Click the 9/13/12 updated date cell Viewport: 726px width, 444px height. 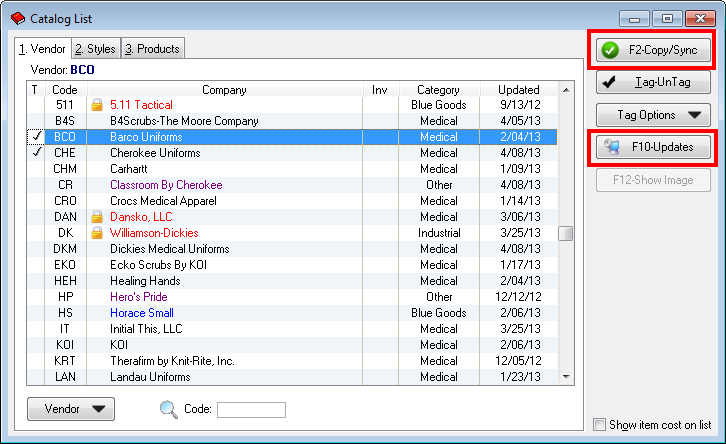[520, 105]
